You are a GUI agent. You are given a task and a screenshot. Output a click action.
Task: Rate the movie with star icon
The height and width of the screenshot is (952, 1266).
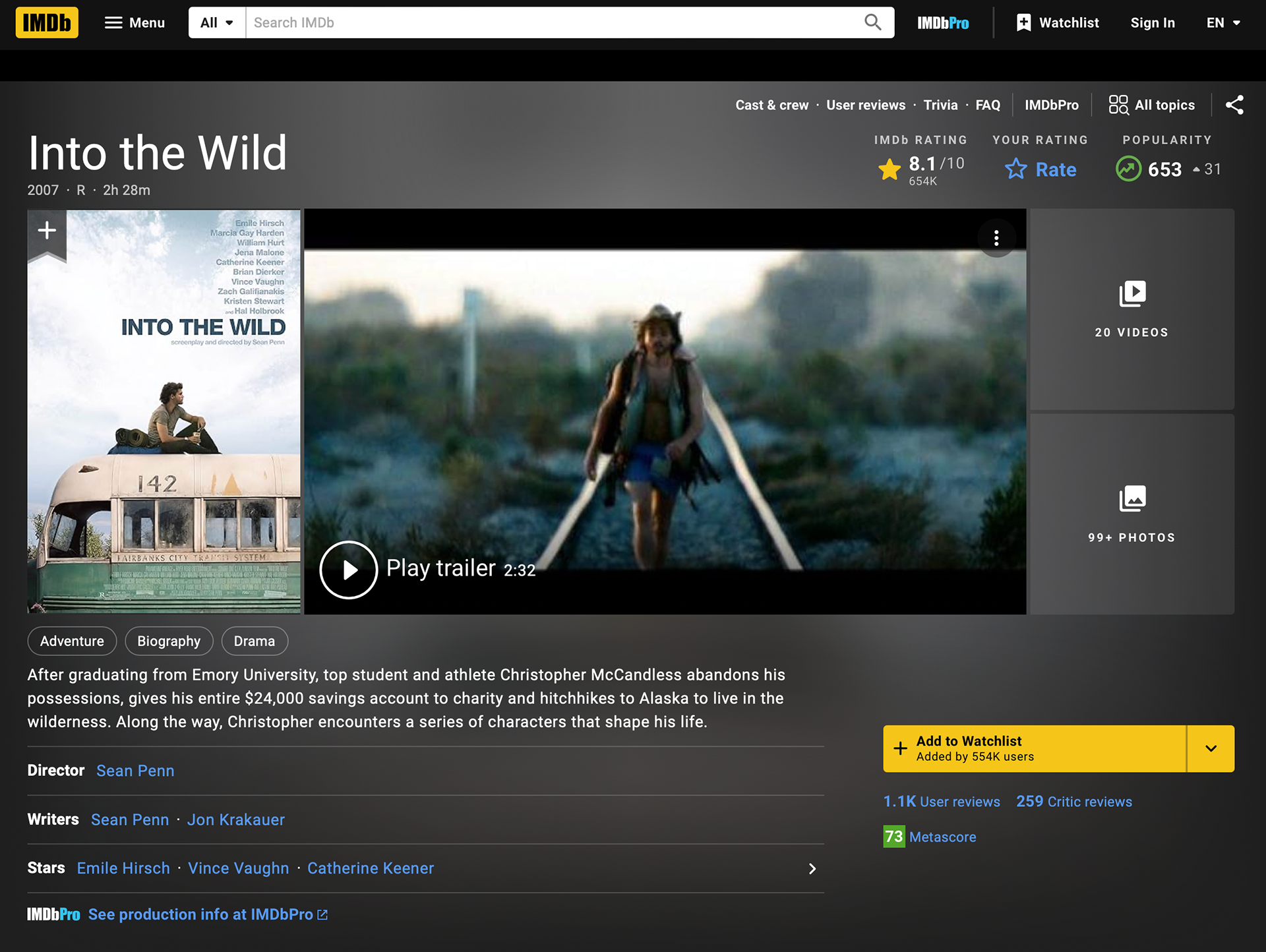pos(1016,169)
